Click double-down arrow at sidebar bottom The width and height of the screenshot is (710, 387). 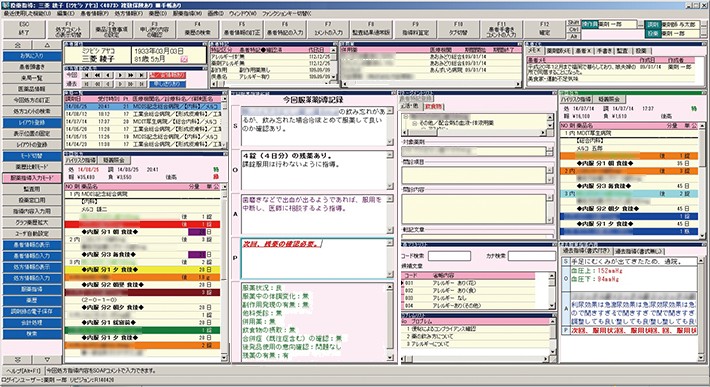point(18,359)
